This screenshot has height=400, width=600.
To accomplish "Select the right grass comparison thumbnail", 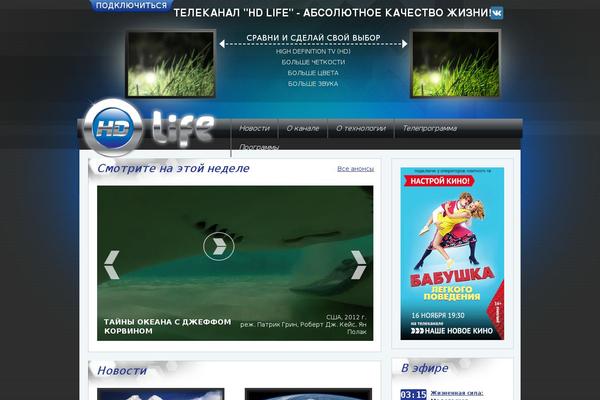I will coord(455,64).
